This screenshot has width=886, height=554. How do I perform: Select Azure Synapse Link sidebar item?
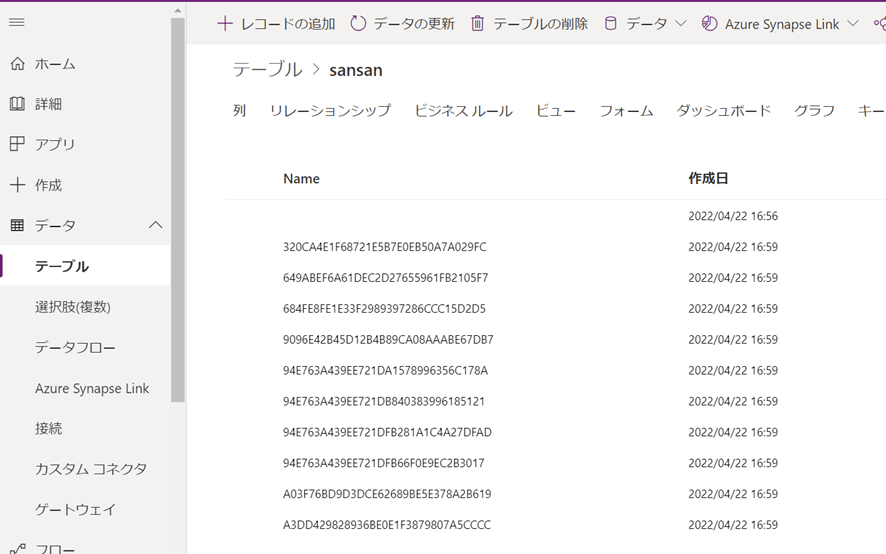[x=92, y=388]
